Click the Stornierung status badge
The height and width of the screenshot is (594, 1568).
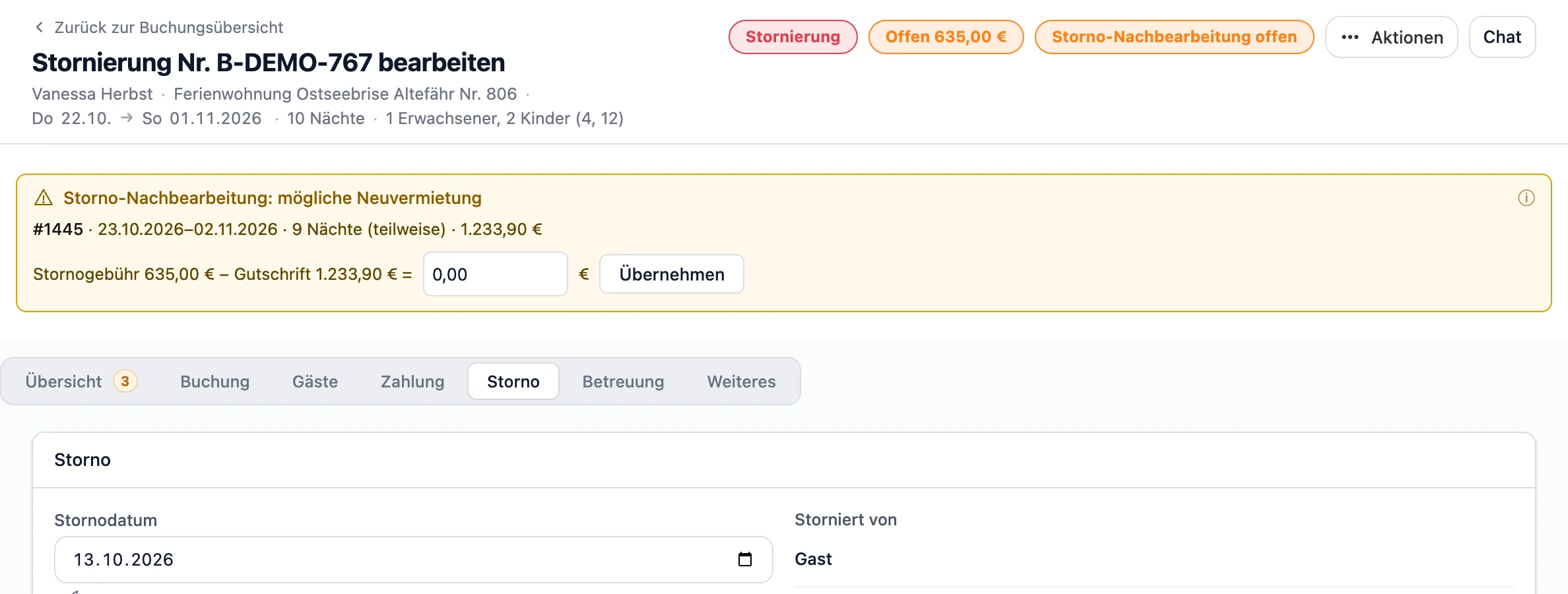[x=793, y=37]
